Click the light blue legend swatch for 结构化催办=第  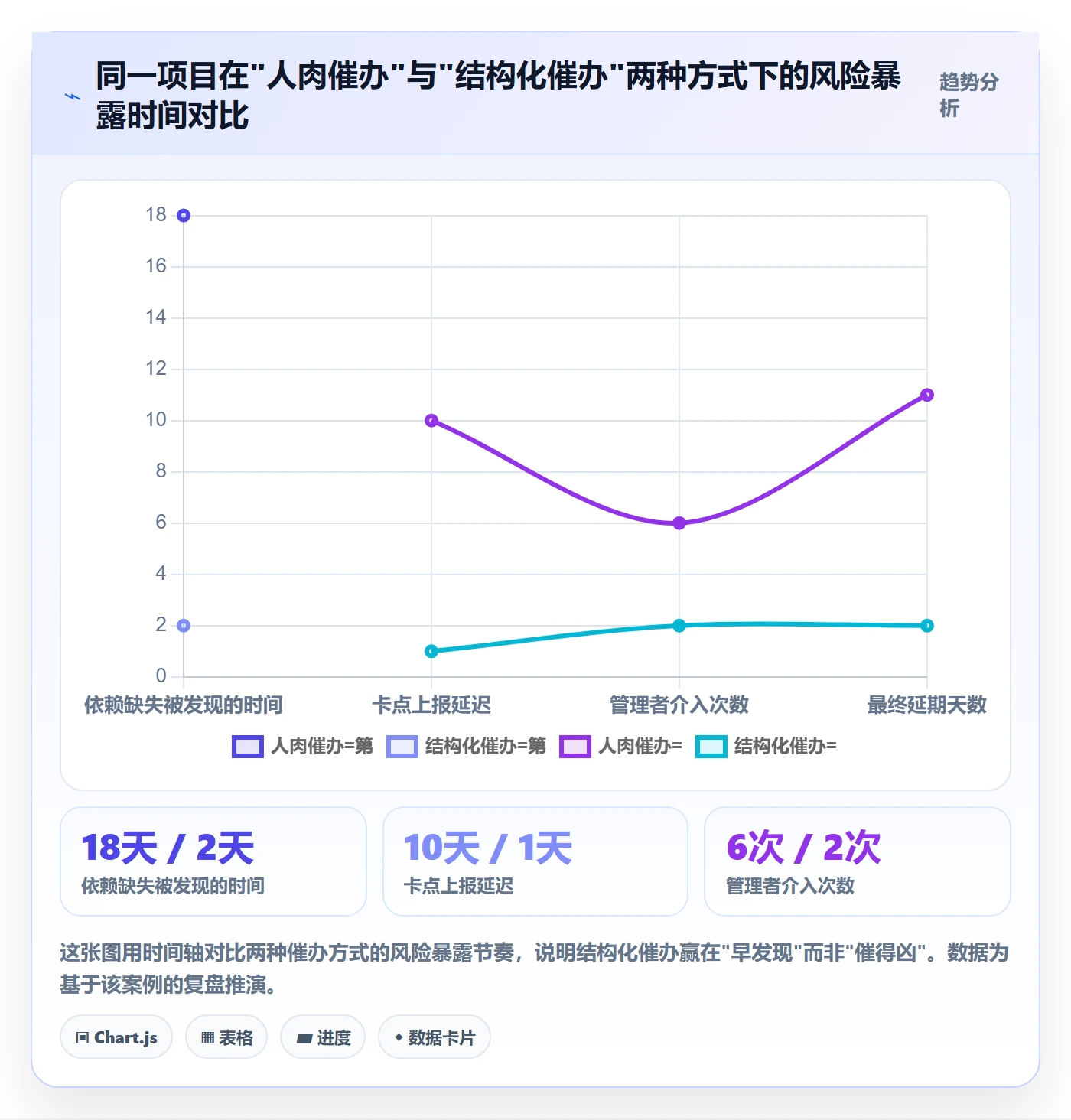tap(402, 747)
